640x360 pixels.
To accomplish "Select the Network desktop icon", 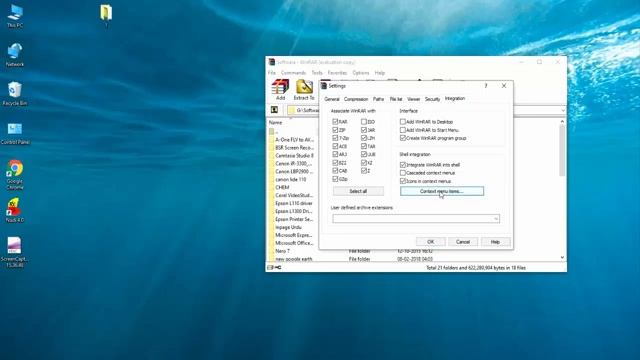I will pos(15,55).
